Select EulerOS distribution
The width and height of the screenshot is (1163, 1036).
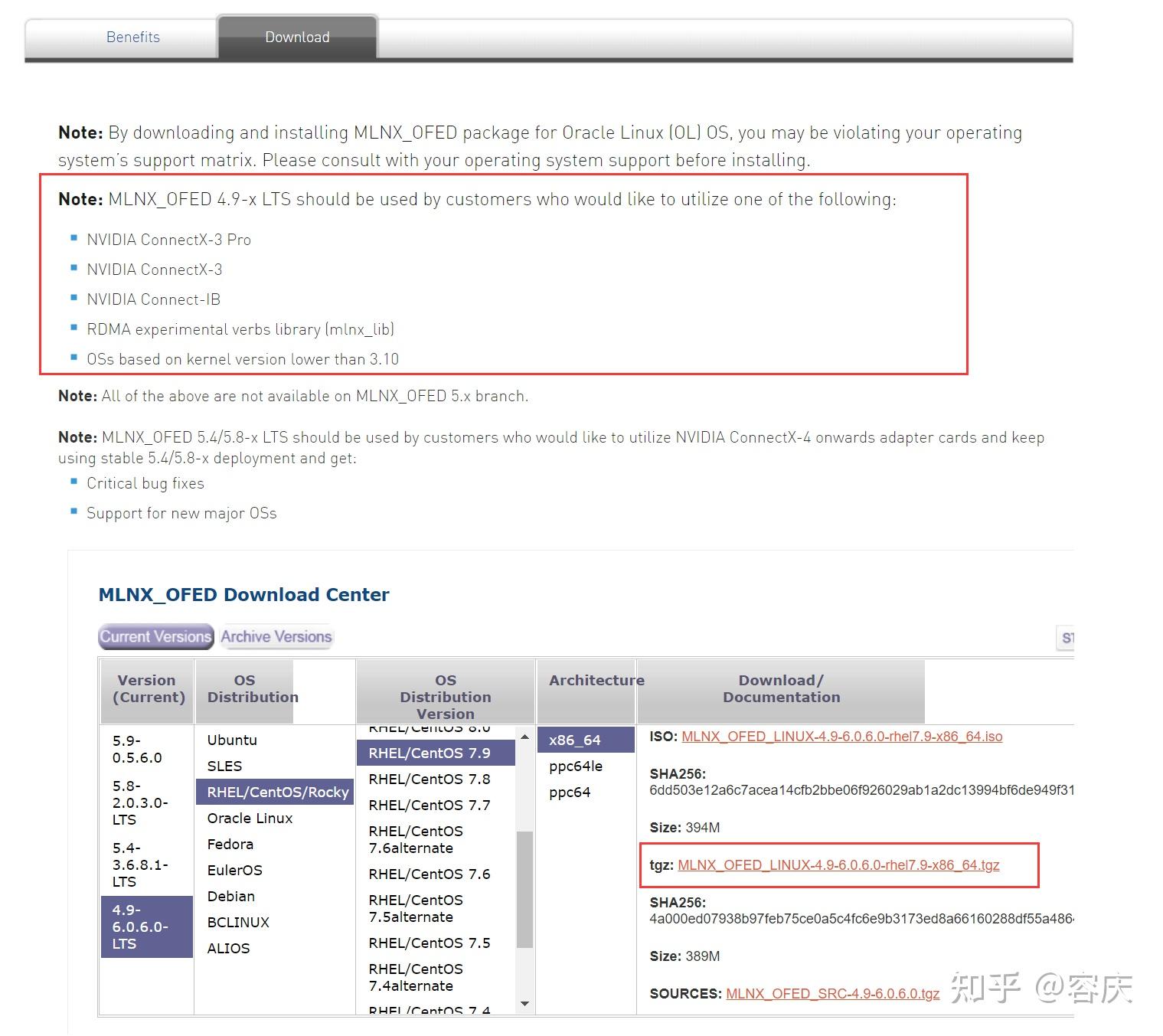pyautogui.click(x=234, y=869)
